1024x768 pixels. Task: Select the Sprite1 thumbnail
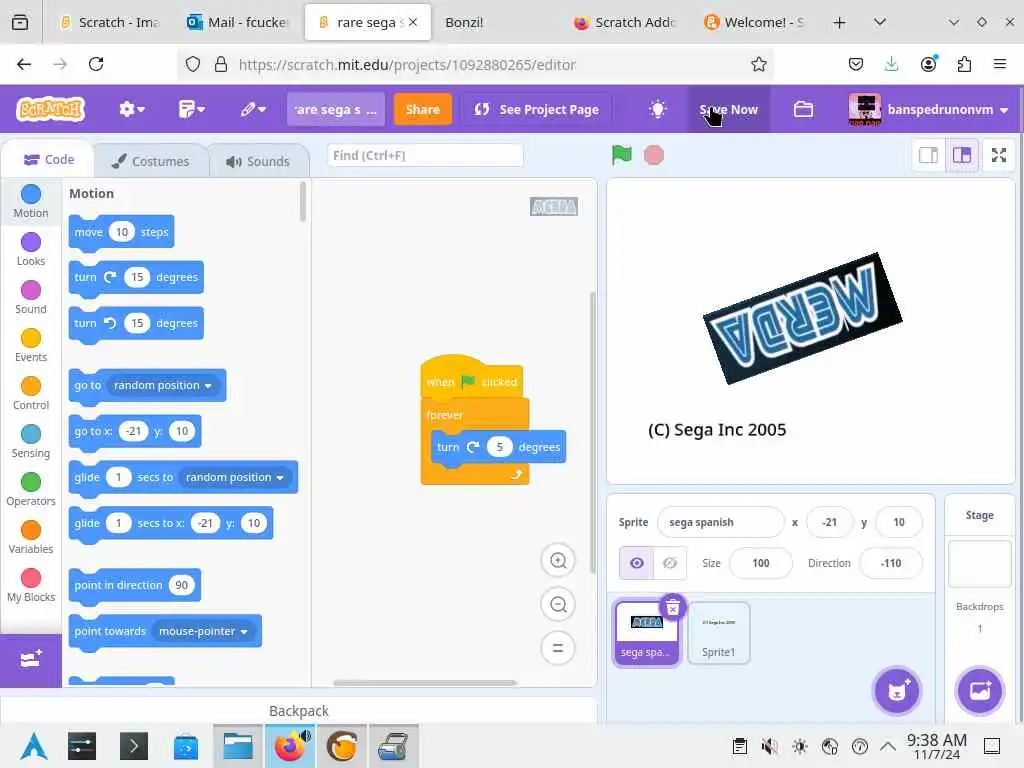tap(718, 633)
